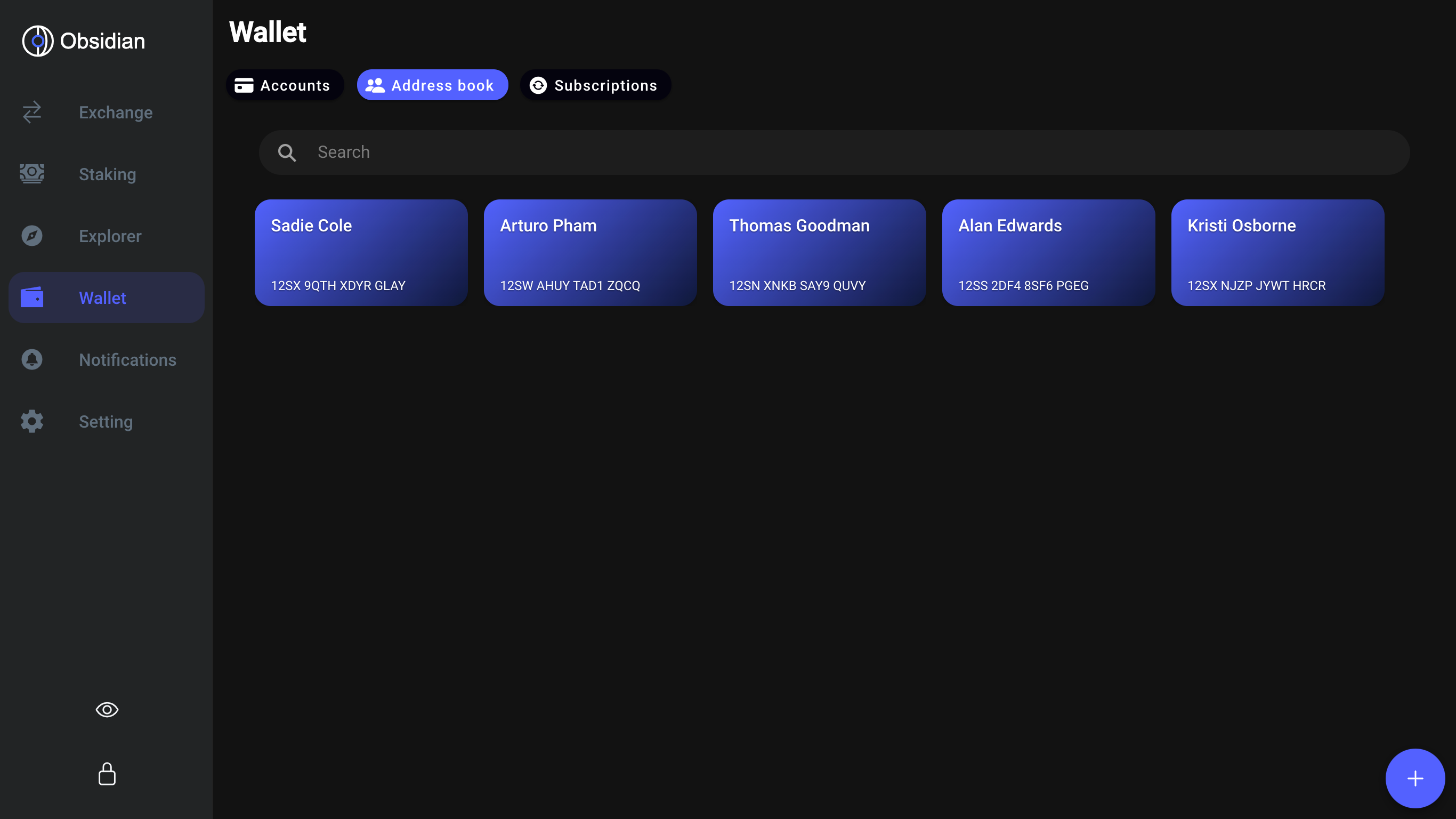Click address 12SS 2DF4 8SF6 PGEG

tap(1023, 286)
